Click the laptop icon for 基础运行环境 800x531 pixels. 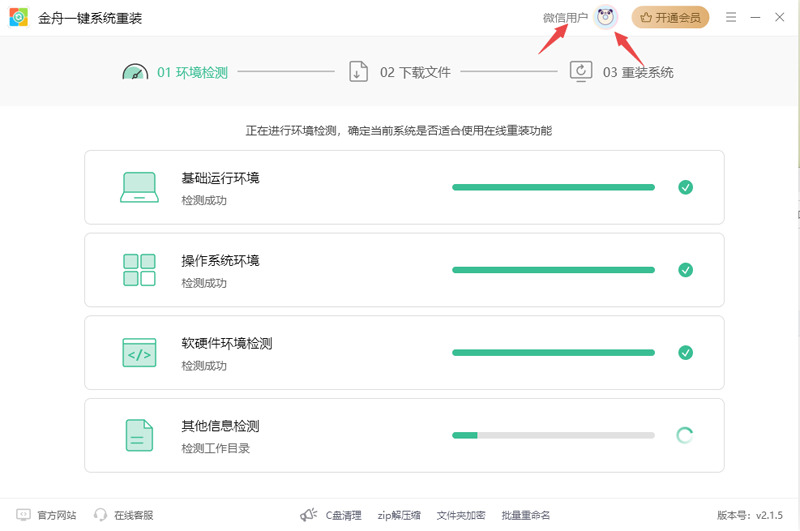coord(139,187)
